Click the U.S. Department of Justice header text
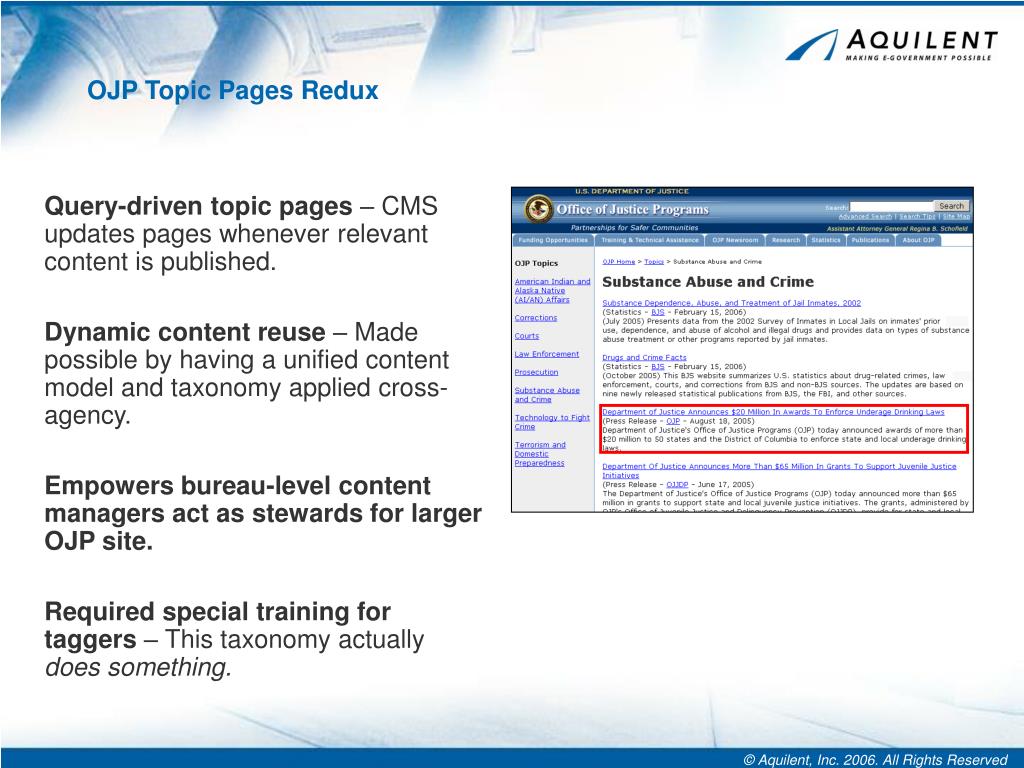 632,191
